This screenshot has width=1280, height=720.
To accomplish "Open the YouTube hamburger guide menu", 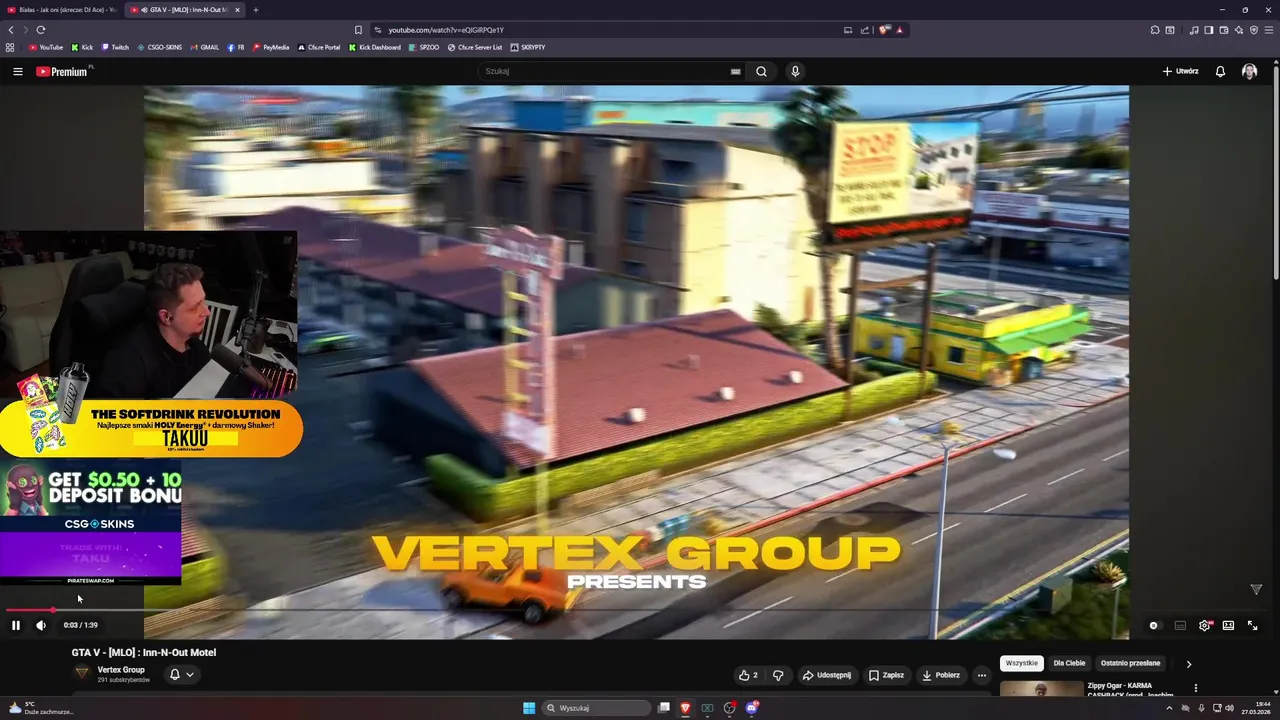I will 17,71.
